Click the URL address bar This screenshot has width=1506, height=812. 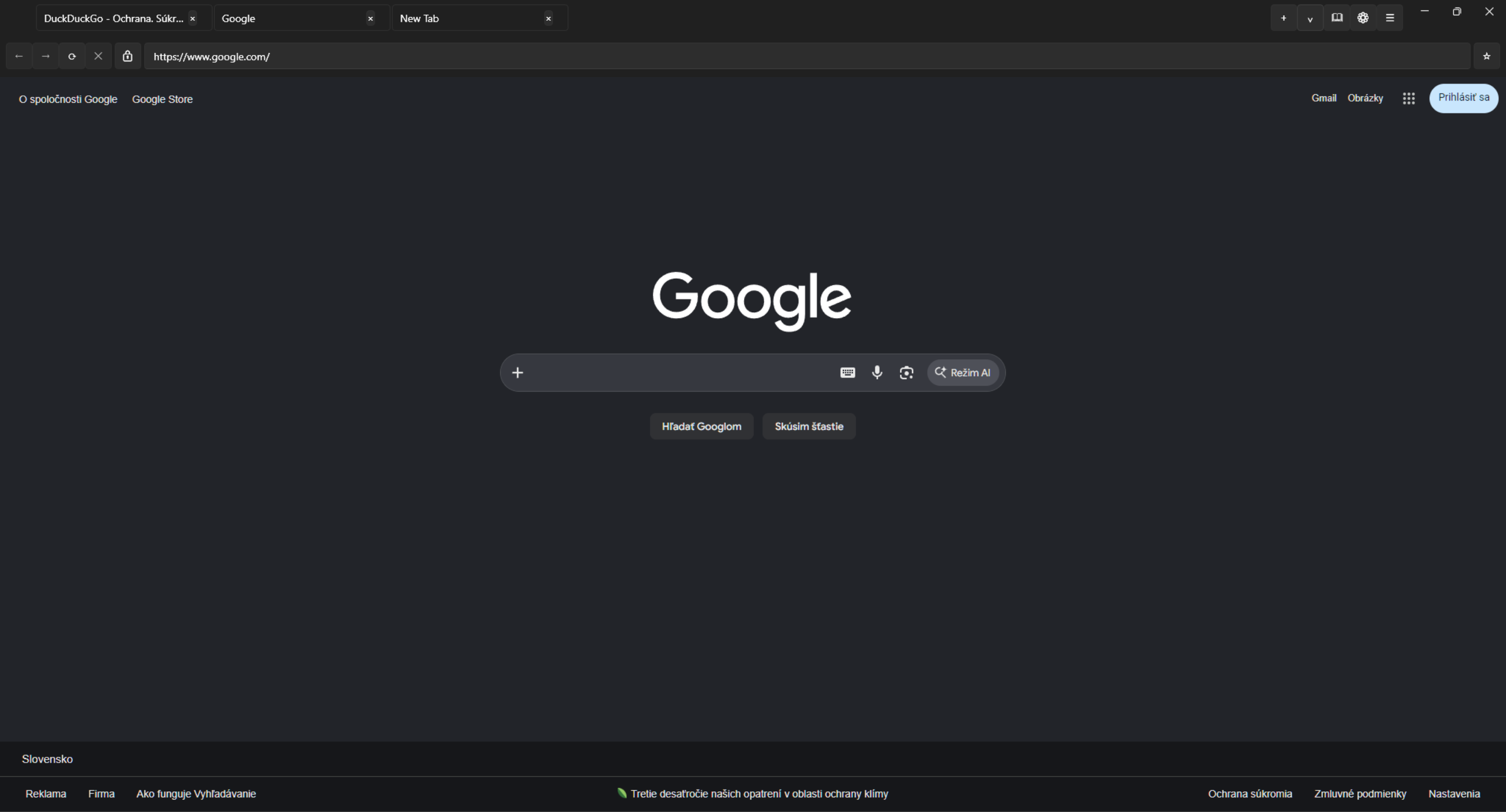[807, 56]
